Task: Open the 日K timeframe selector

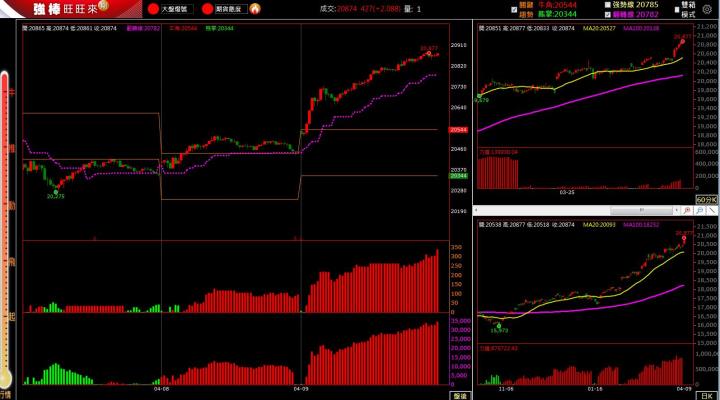Action: (706, 395)
